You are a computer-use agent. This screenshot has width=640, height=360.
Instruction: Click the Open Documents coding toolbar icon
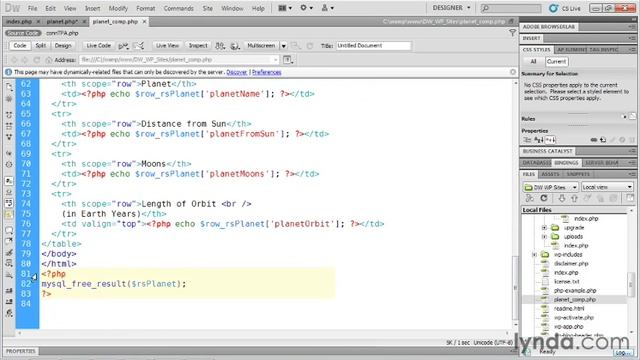9,86
